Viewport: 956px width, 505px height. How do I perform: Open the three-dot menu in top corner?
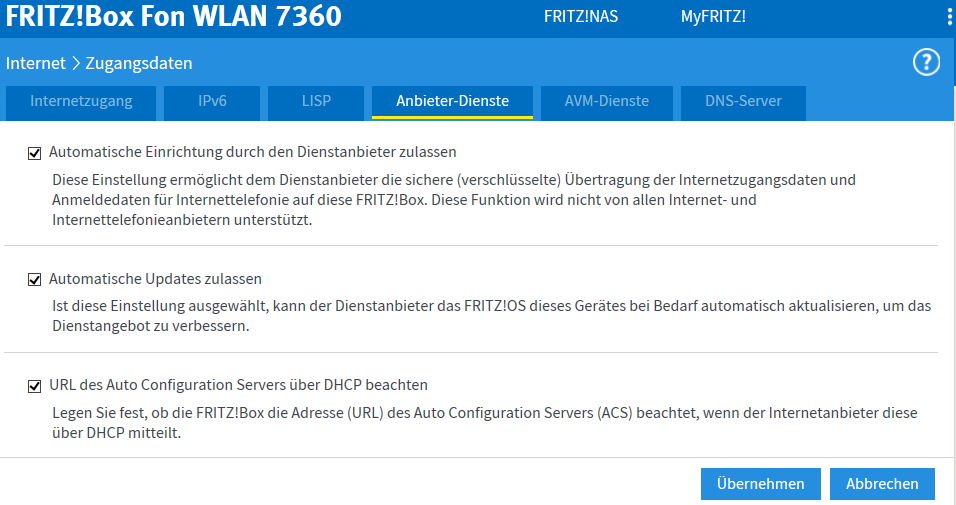pyautogui.click(x=949, y=17)
